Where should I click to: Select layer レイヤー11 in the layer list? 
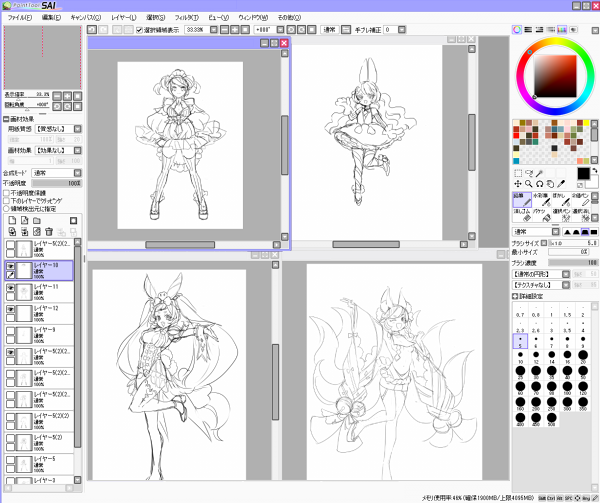39,292
